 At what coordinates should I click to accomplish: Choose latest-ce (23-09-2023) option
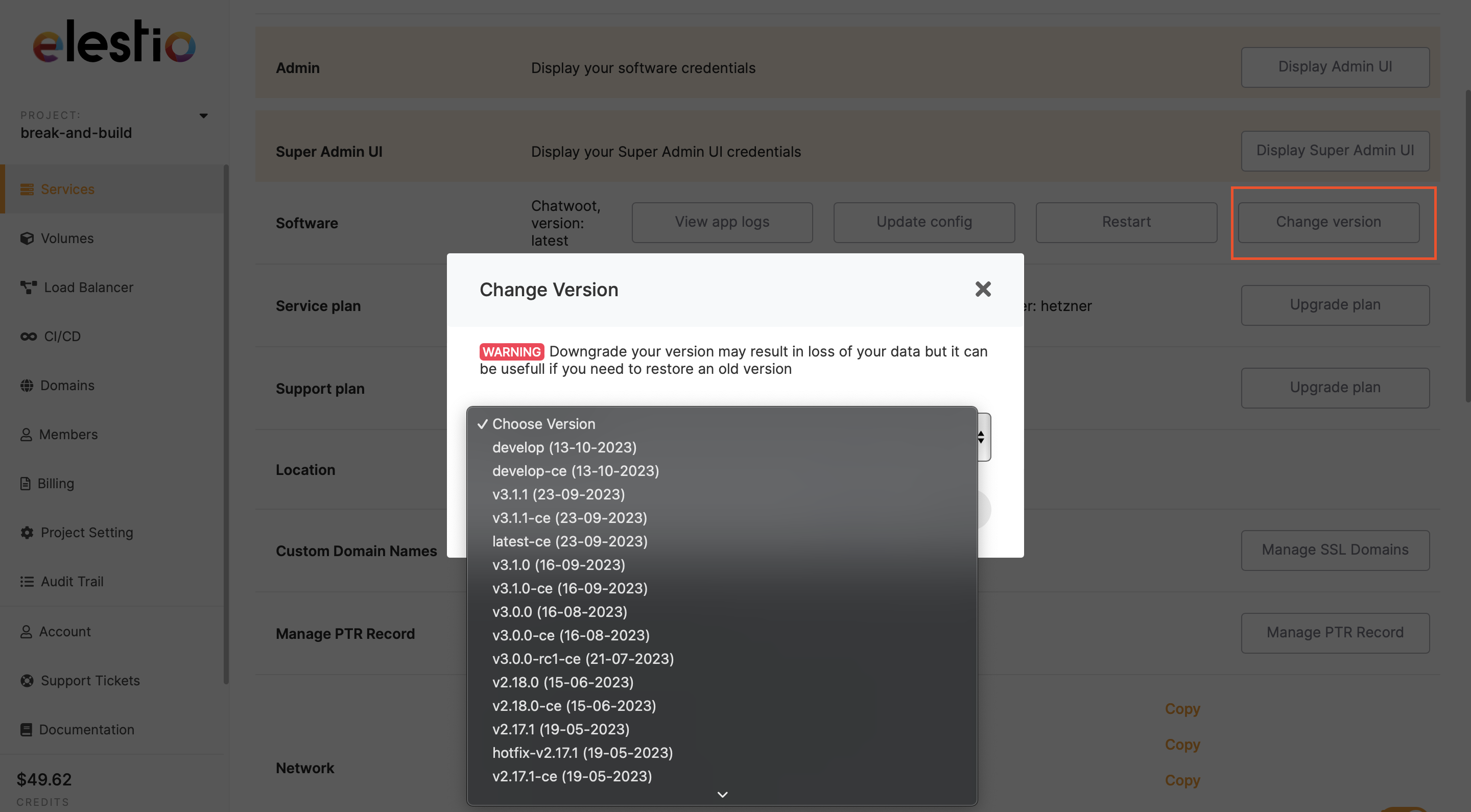click(570, 541)
